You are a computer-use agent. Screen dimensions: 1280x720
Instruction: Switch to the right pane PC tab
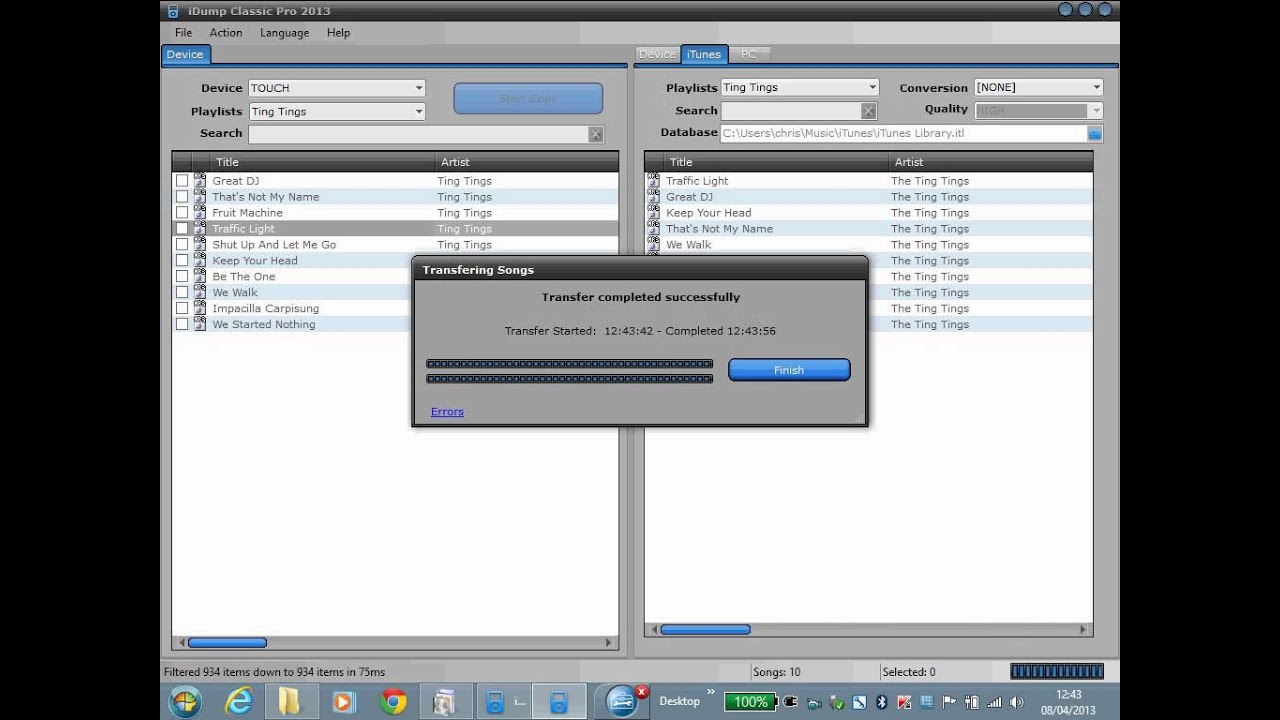tap(749, 55)
